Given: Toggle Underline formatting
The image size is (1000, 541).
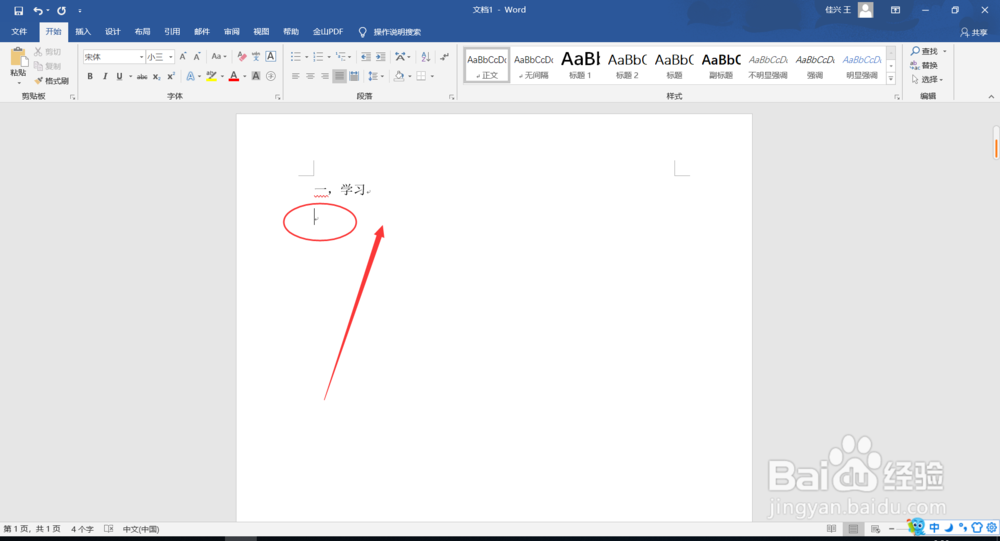Looking at the screenshot, I should 119,77.
